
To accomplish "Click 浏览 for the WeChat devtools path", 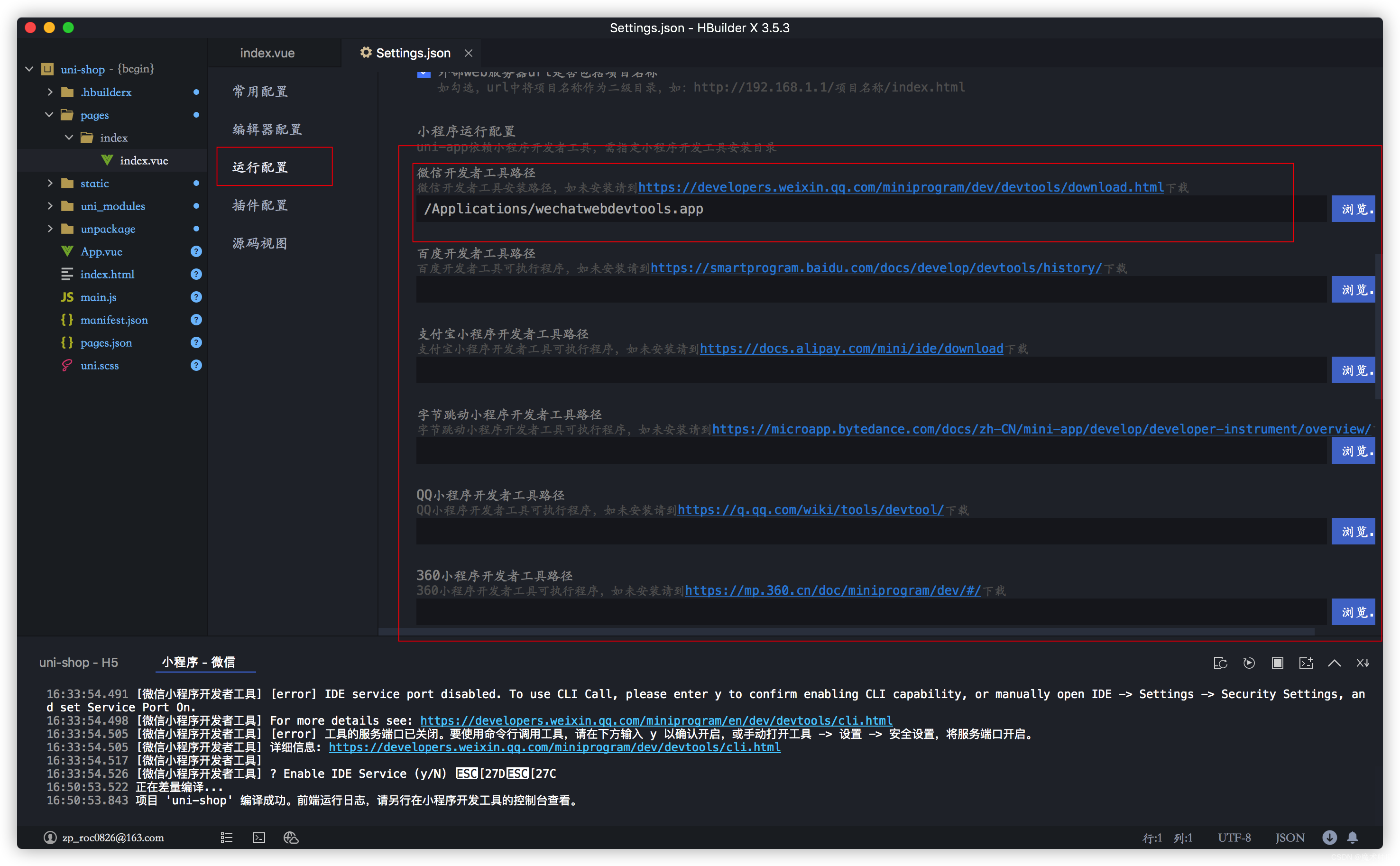I will (1353, 209).
